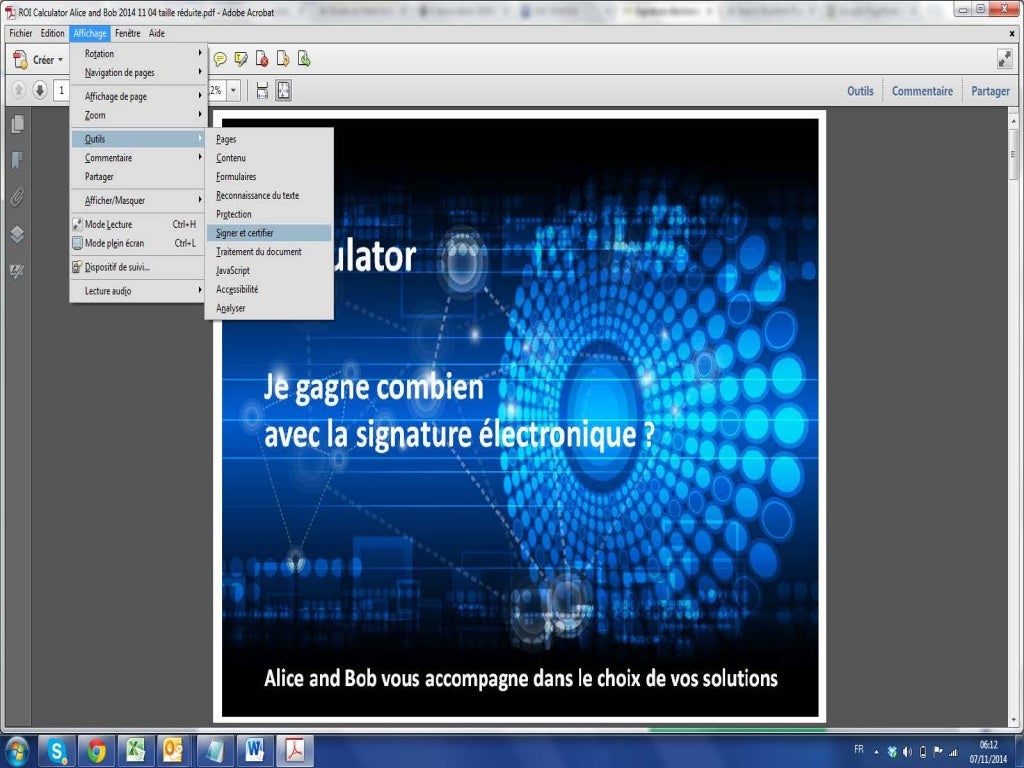The width and height of the screenshot is (1024, 768).
Task: Add a sticky note comment
Action: coord(220,59)
